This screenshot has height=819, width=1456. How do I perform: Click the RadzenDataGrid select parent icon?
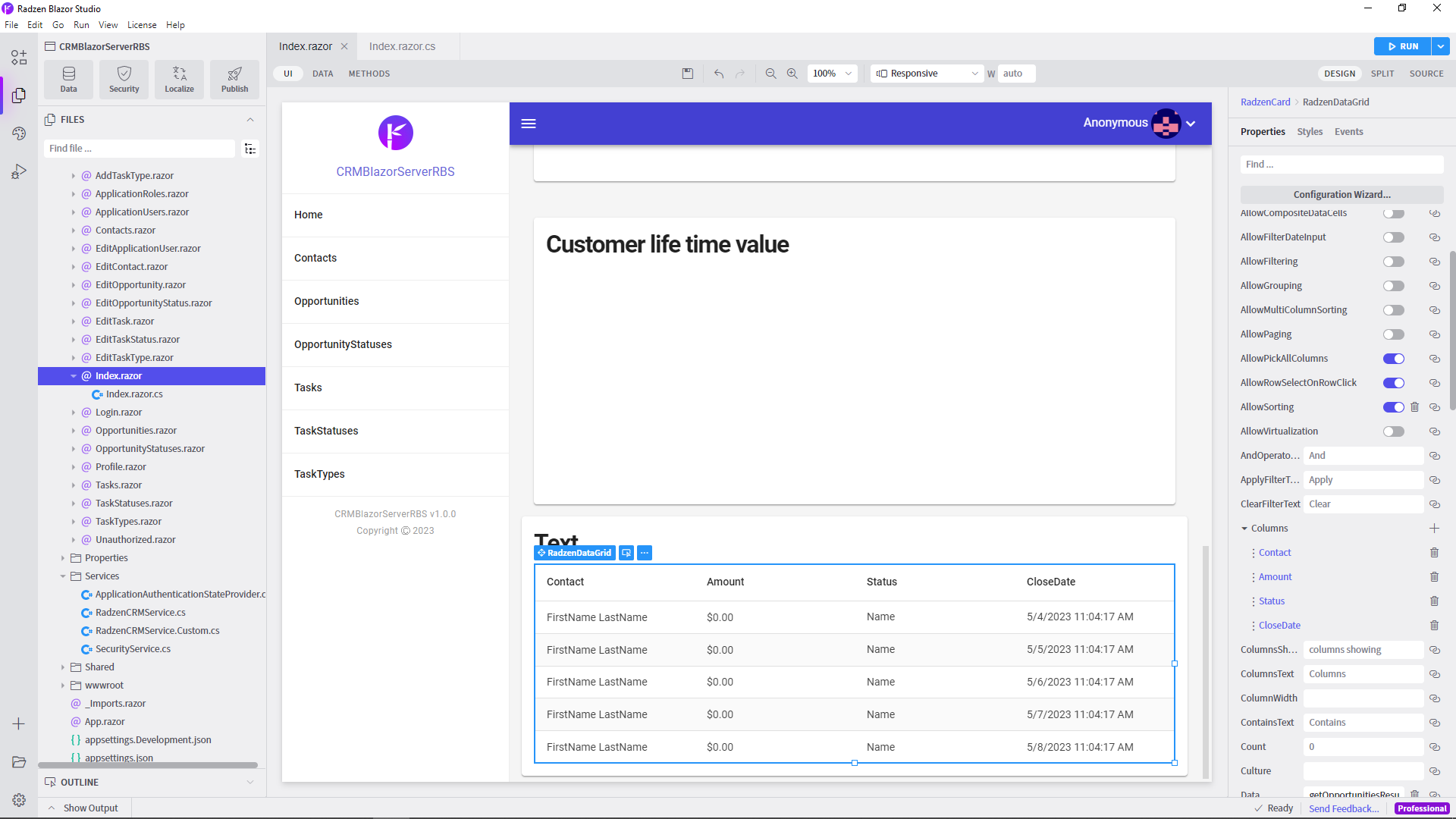click(626, 553)
